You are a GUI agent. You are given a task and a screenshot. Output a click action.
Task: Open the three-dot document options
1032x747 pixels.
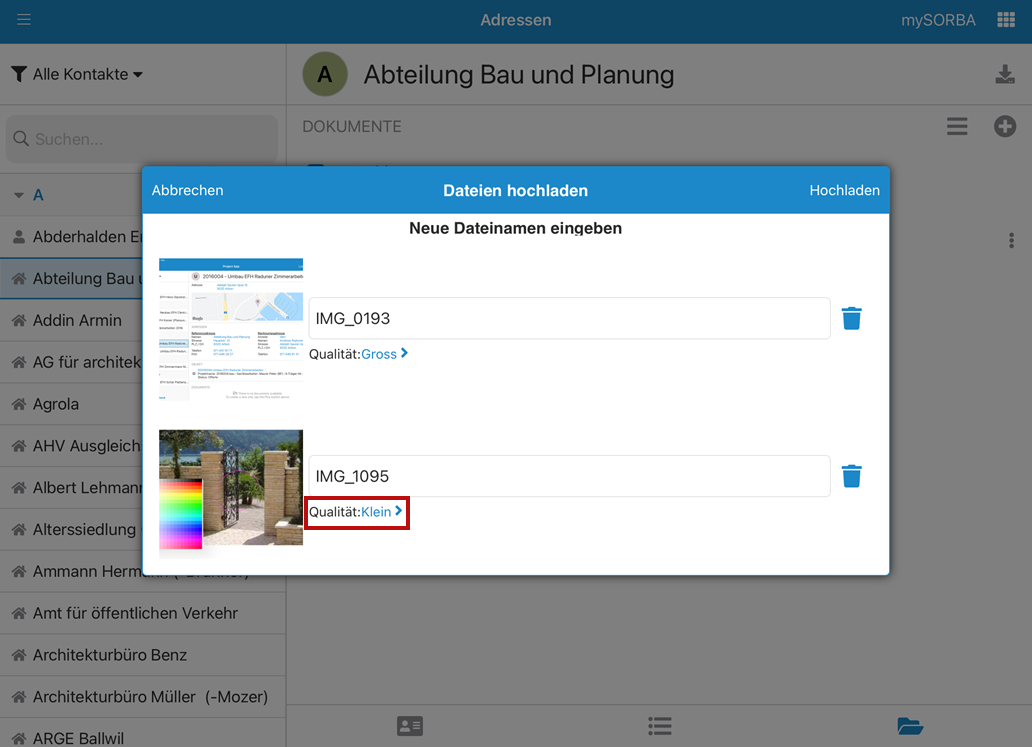[1011, 241]
